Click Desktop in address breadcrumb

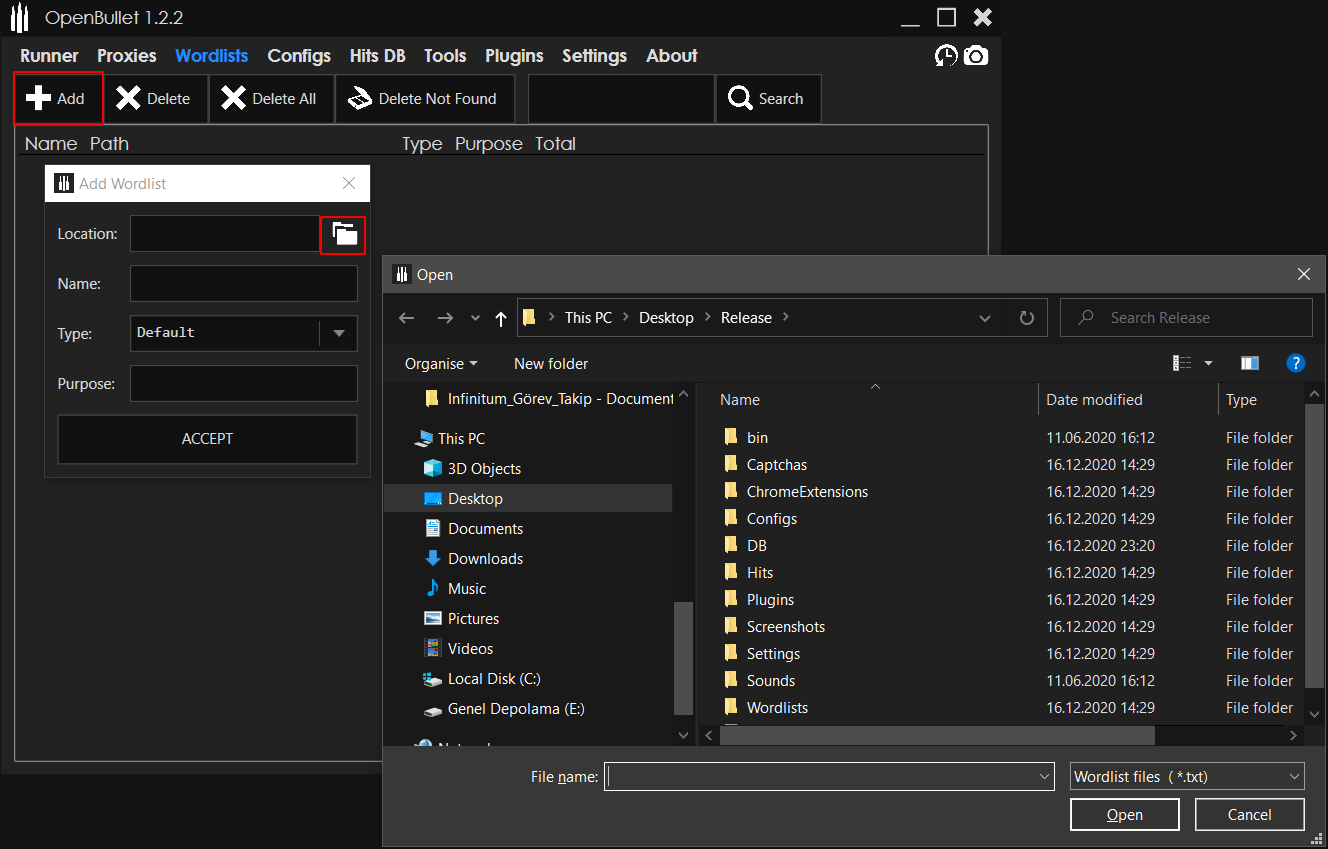[666, 318]
